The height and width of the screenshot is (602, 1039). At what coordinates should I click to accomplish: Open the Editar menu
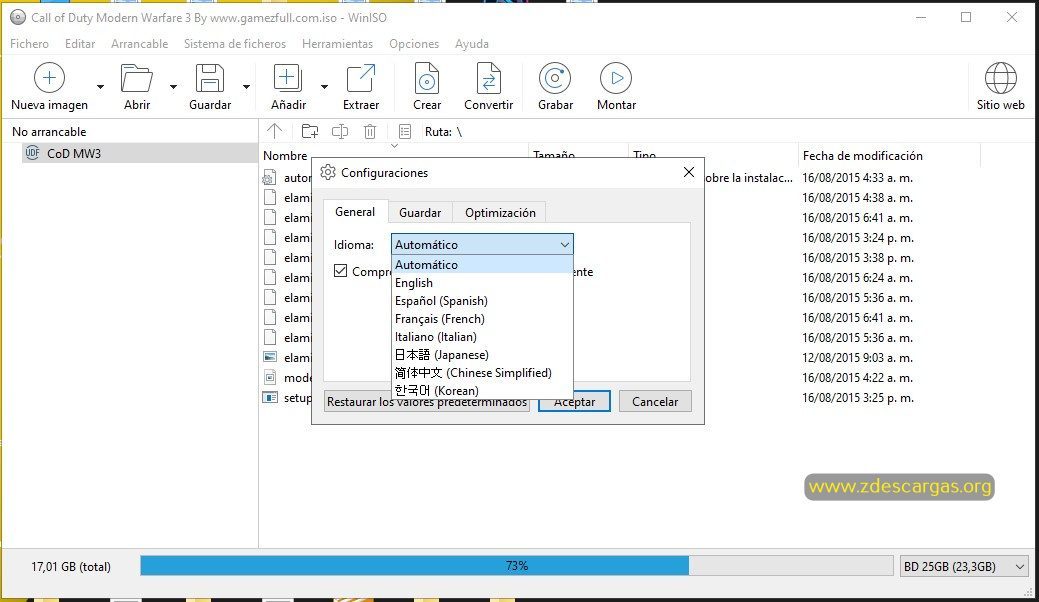click(80, 44)
